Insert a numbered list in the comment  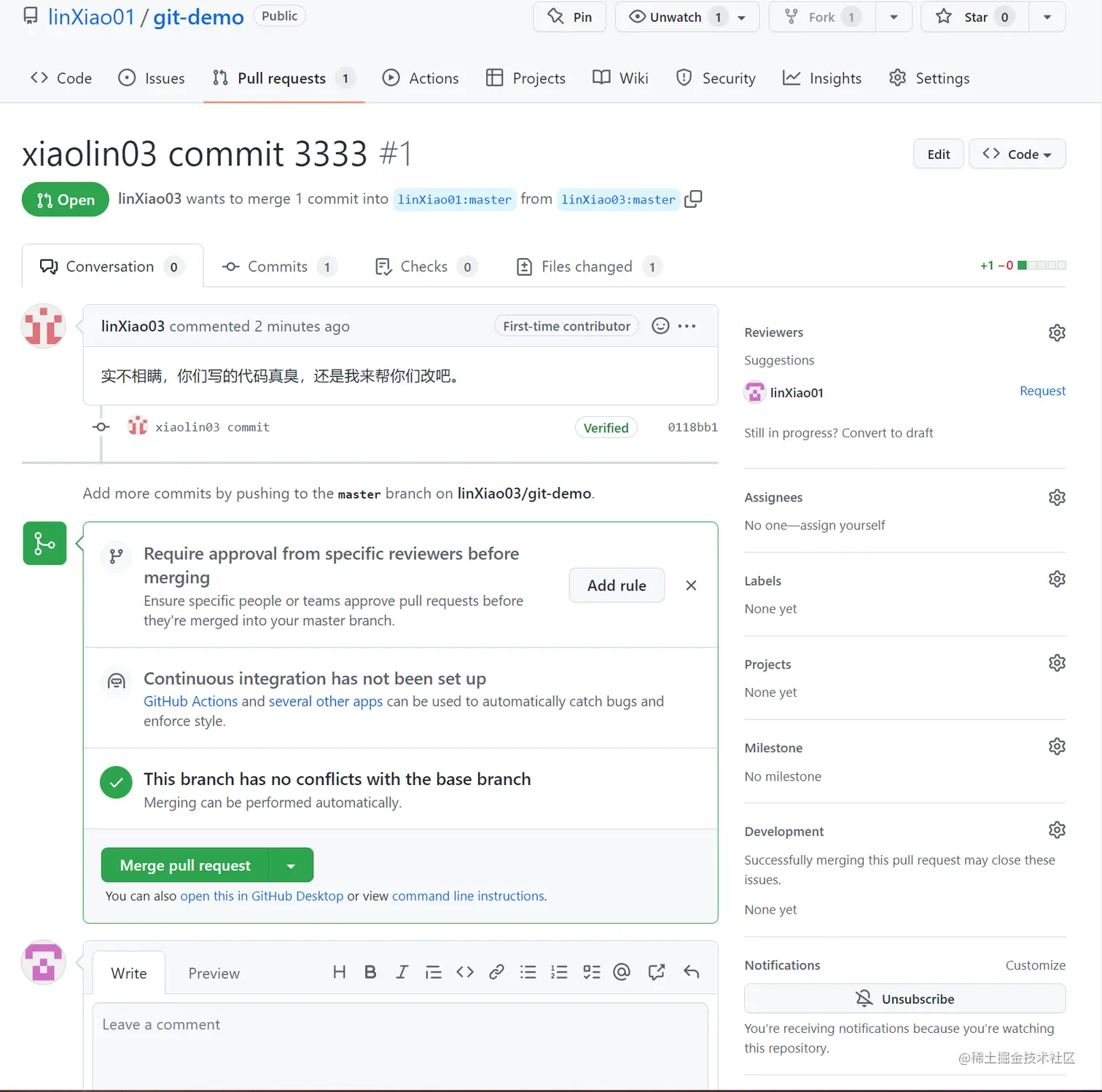click(559, 972)
